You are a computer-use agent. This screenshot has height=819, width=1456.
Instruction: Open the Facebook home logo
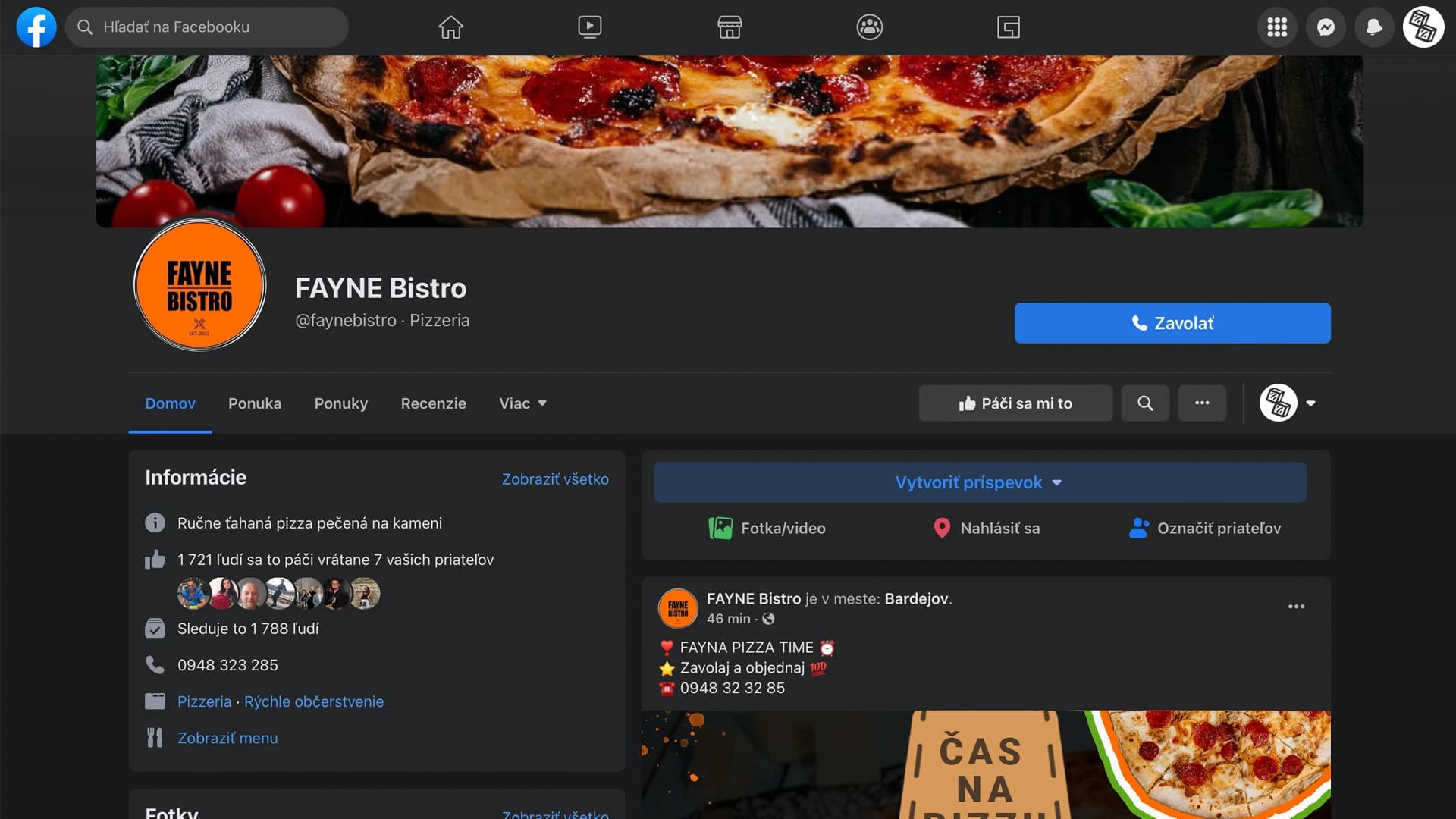36,27
